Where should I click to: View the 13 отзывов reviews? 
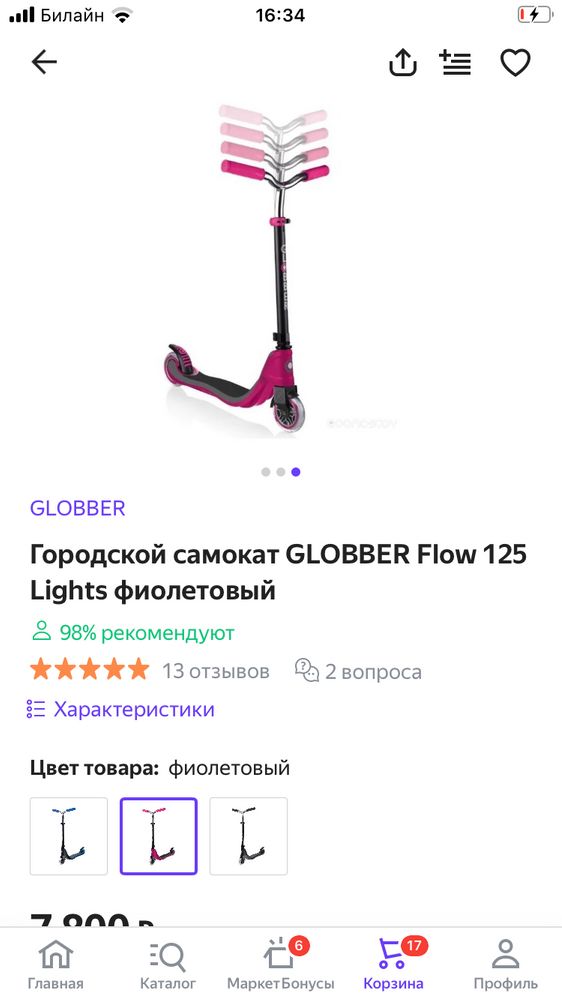click(x=216, y=672)
